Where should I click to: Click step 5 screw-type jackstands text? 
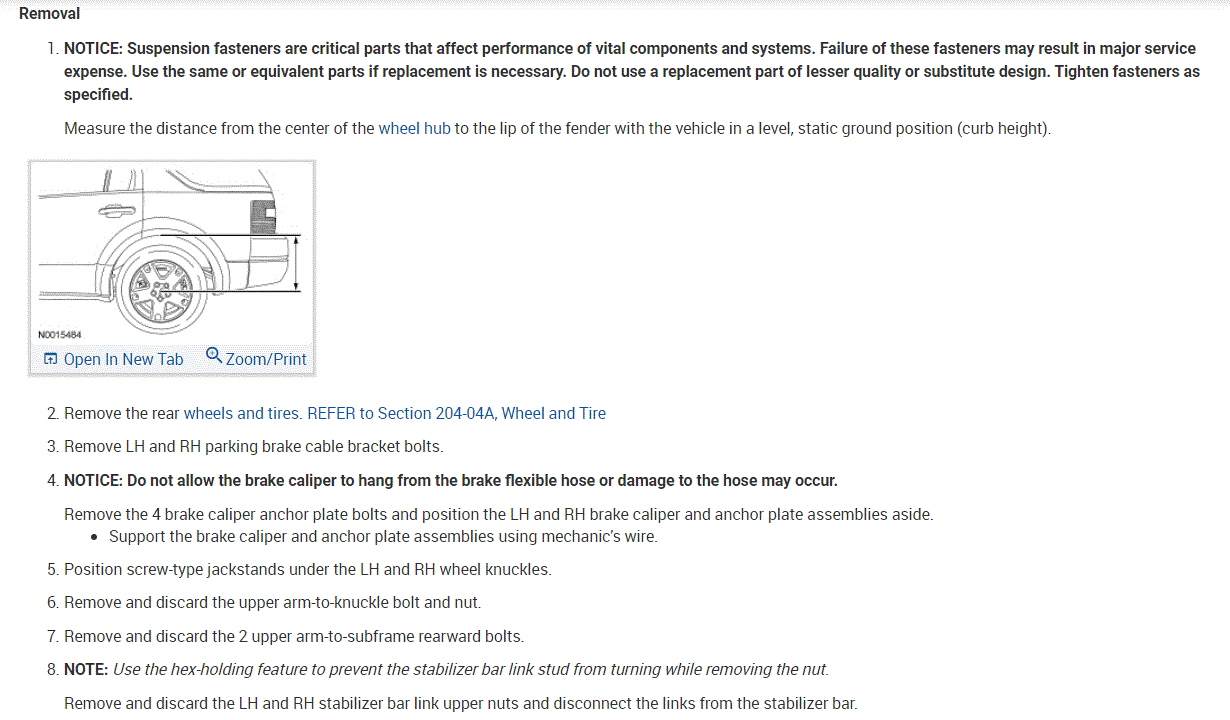307,569
